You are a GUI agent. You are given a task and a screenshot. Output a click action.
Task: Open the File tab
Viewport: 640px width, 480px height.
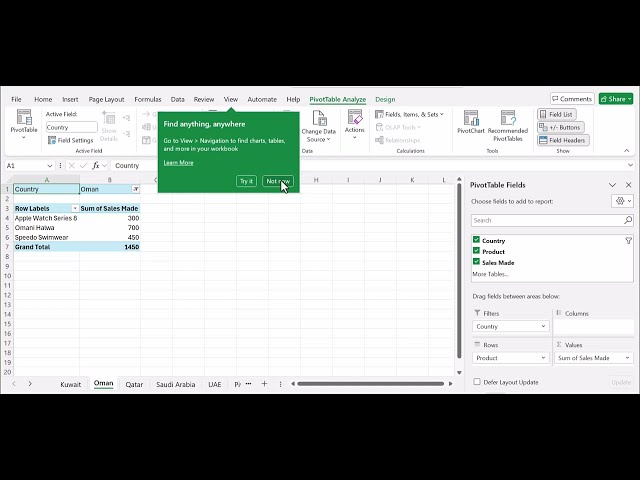(x=16, y=99)
